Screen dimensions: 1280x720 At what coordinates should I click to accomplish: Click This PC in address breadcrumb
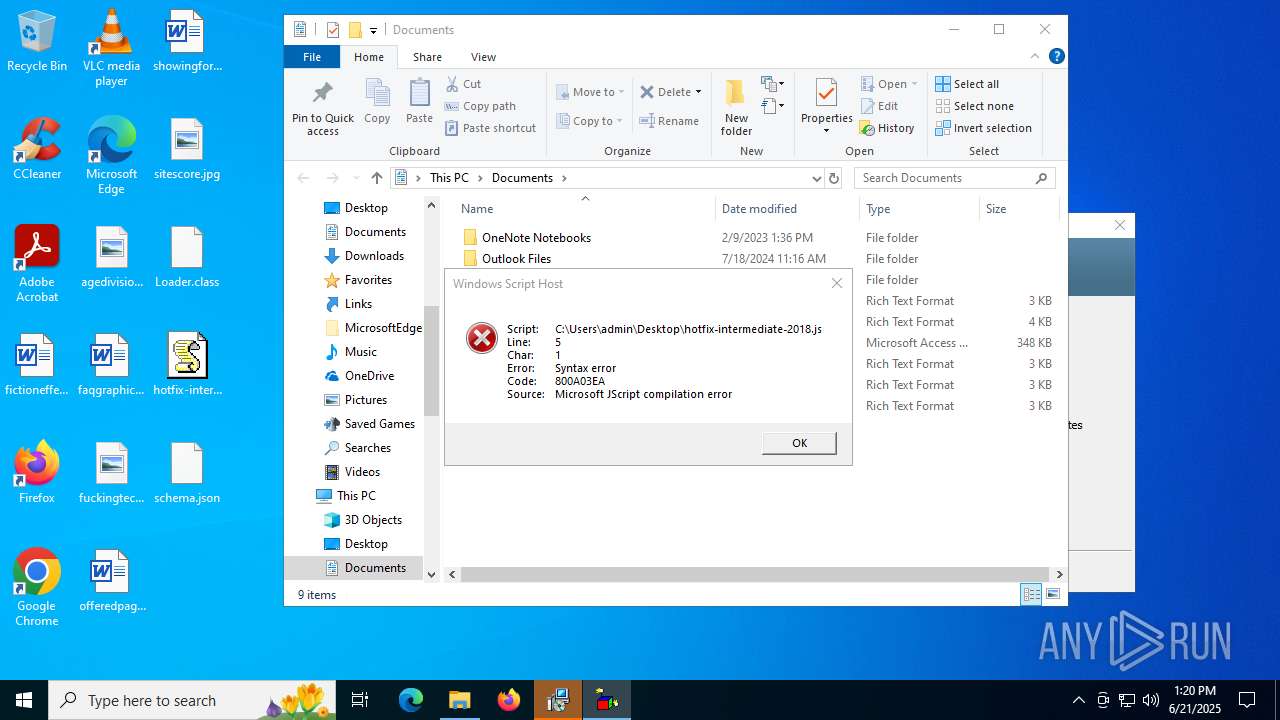pos(449,178)
